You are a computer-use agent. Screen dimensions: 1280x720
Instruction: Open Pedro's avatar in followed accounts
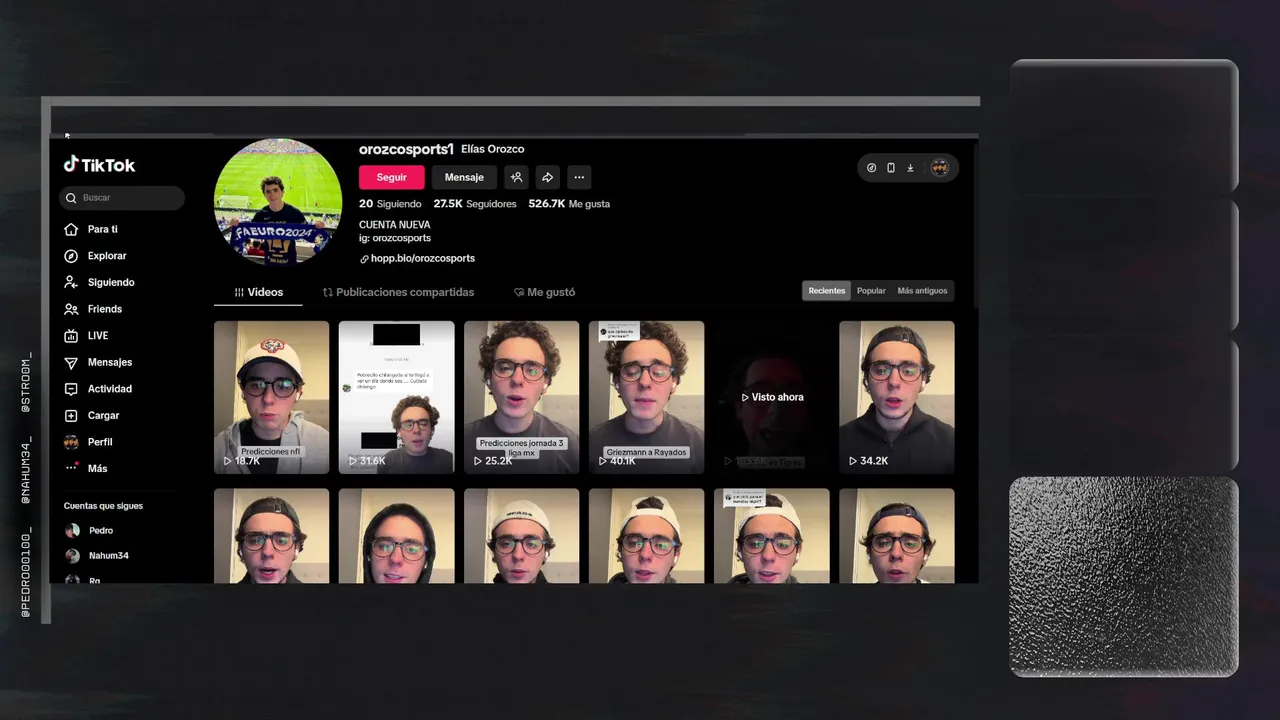click(72, 531)
